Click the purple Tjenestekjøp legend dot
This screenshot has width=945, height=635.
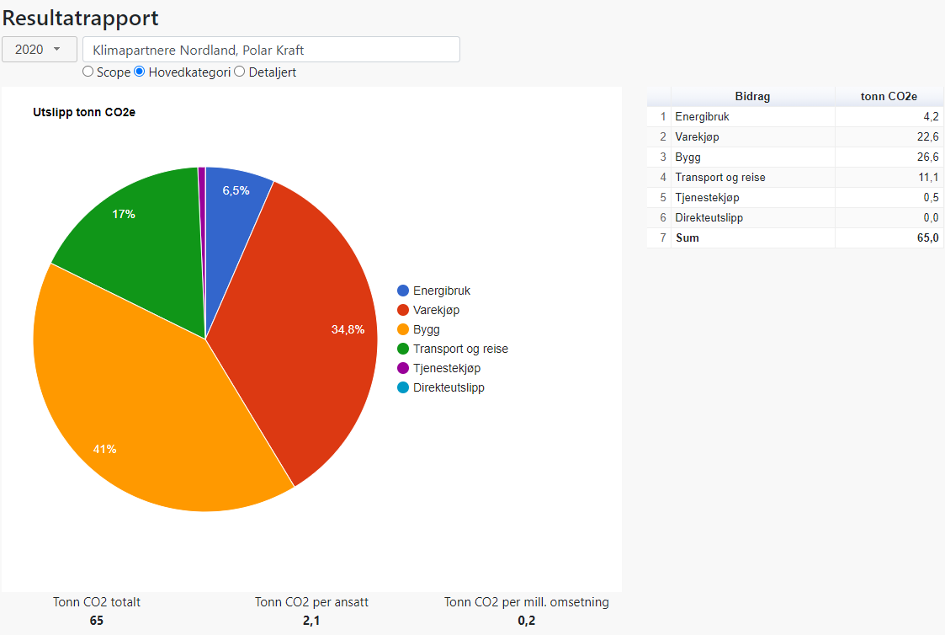point(403,368)
